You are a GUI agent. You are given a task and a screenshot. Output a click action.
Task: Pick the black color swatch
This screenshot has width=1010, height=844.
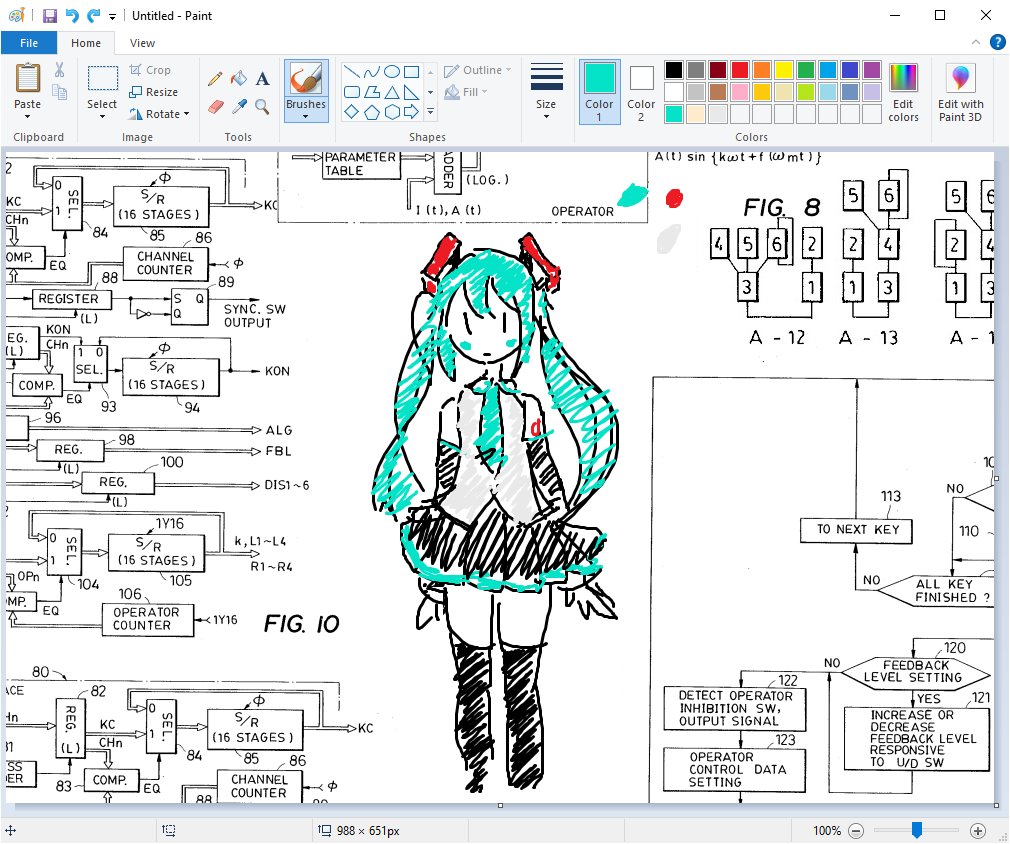(674, 70)
